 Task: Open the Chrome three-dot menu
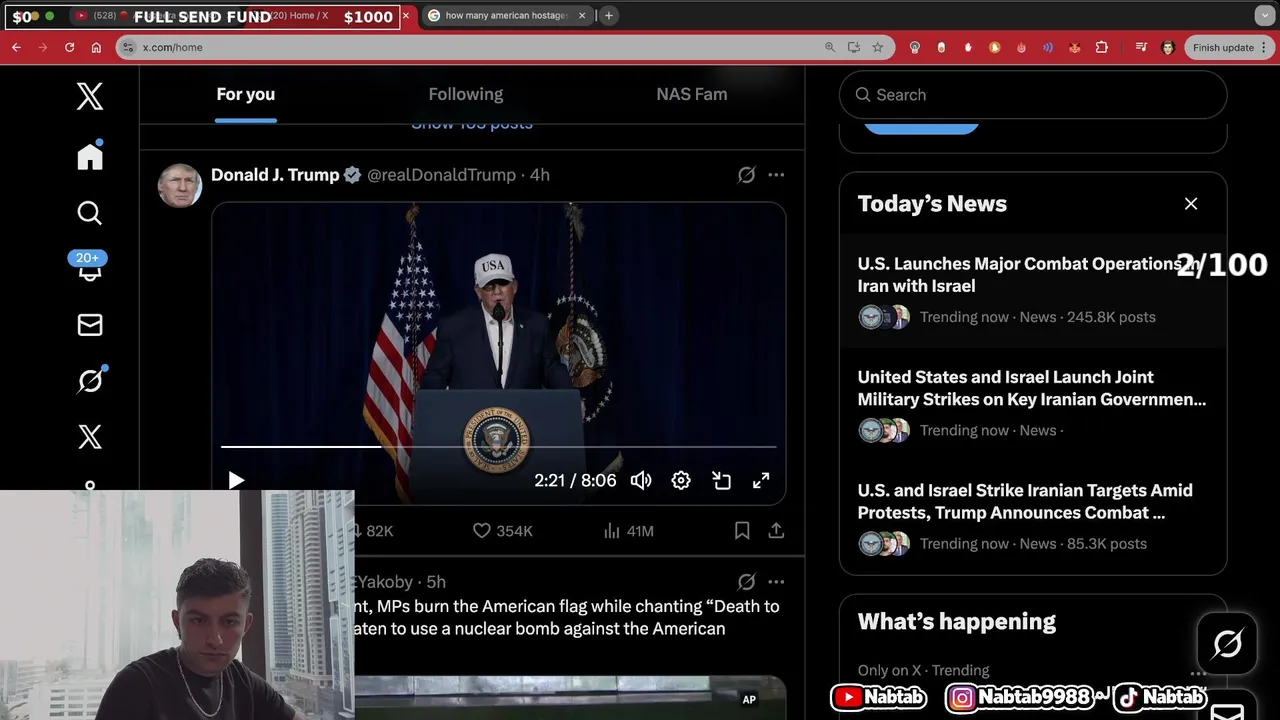[1266, 47]
